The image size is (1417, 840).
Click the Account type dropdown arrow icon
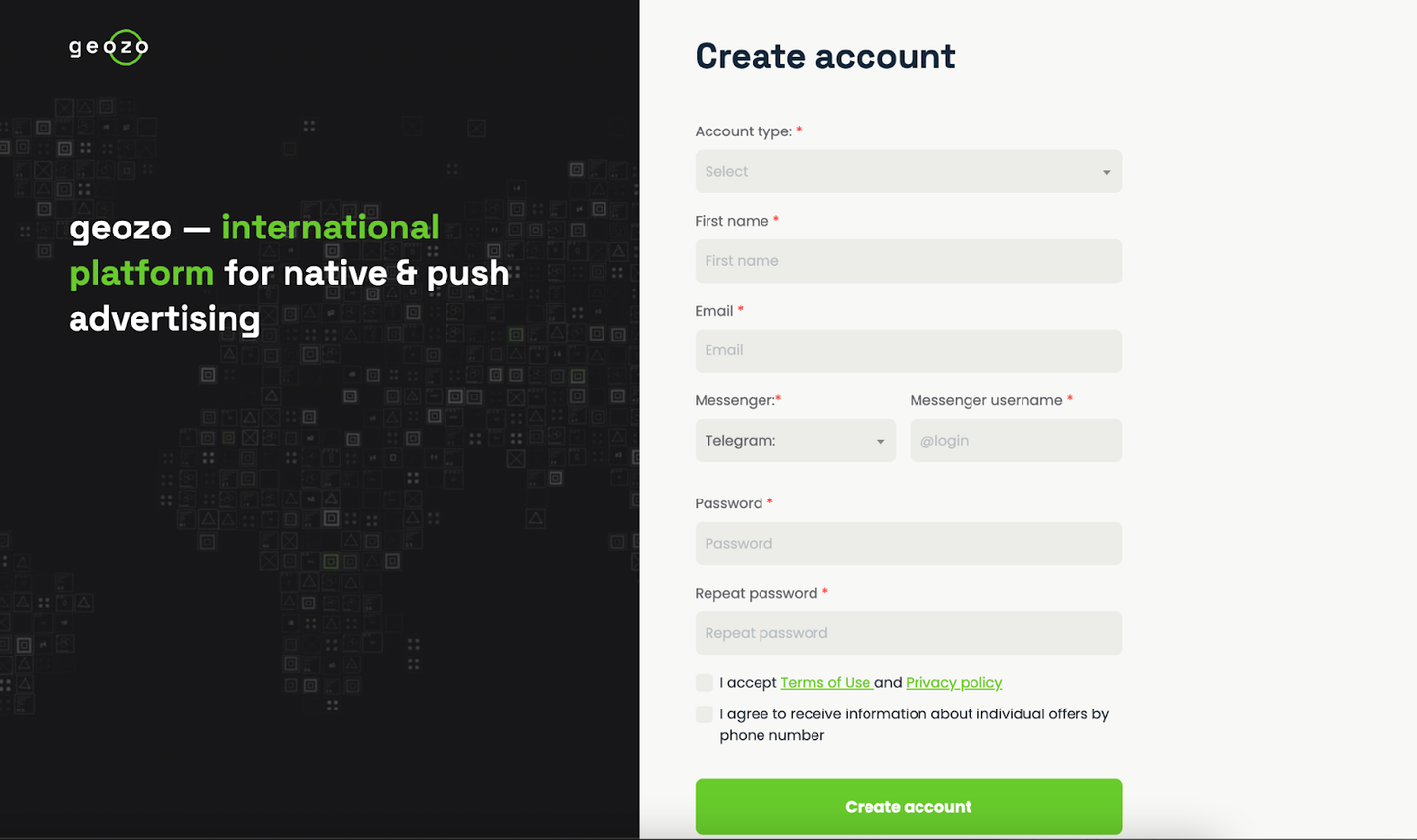tap(1106, 173)
